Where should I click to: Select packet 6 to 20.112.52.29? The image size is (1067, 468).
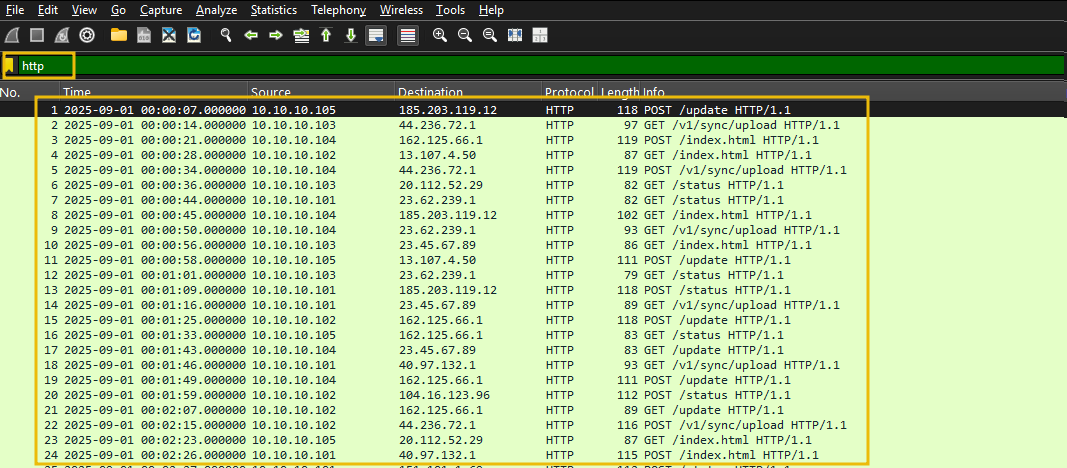coord(534,185)
